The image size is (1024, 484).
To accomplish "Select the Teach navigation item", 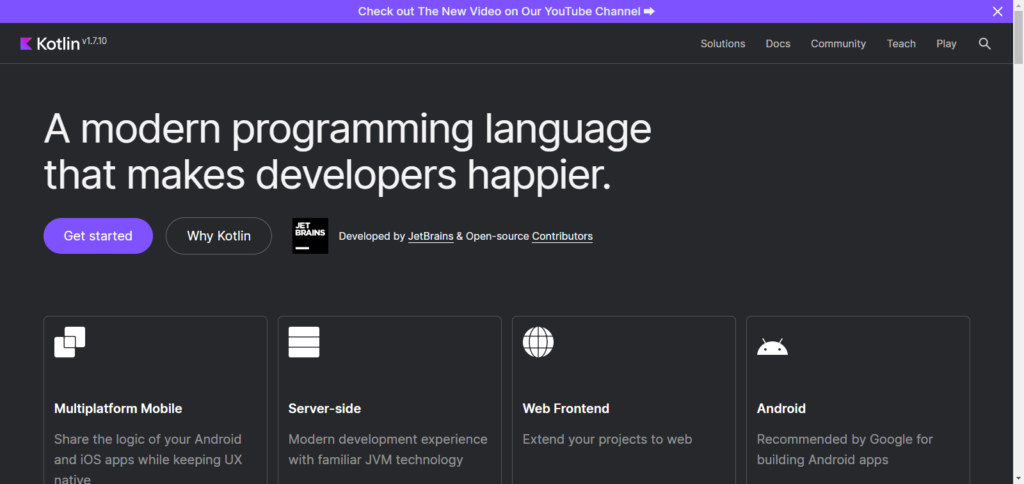I will click(x=901, y=44).
